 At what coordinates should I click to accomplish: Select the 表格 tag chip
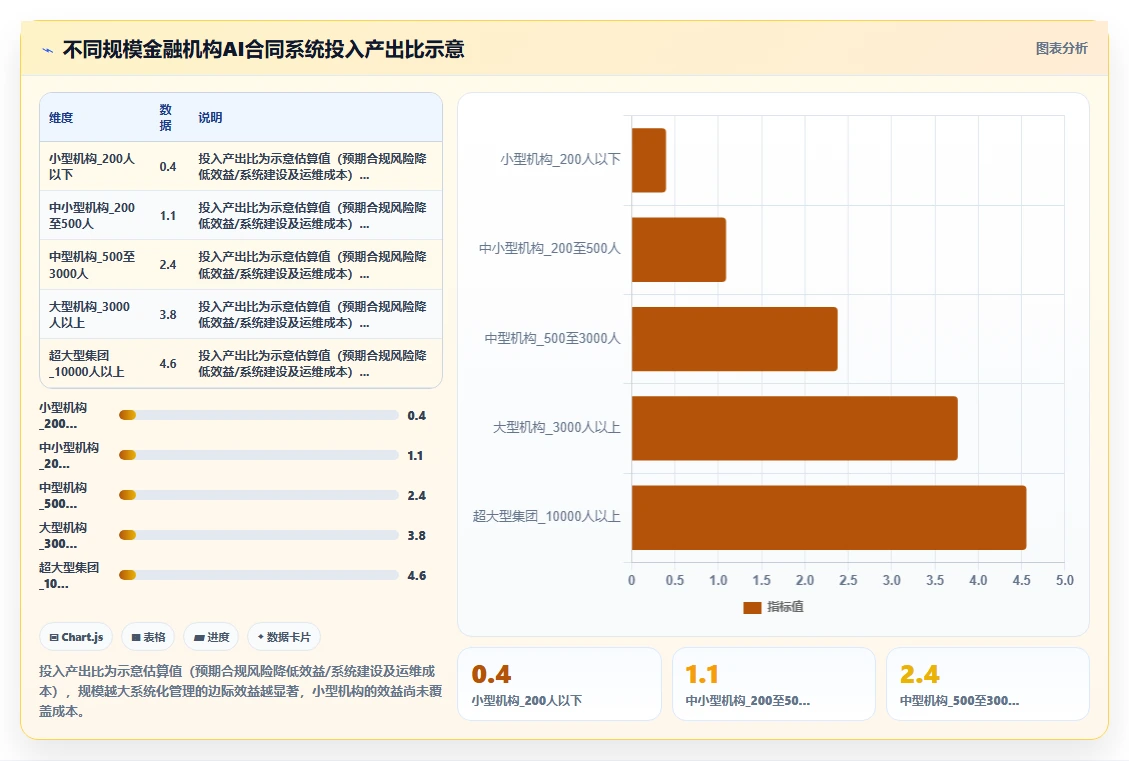[148, 637]
